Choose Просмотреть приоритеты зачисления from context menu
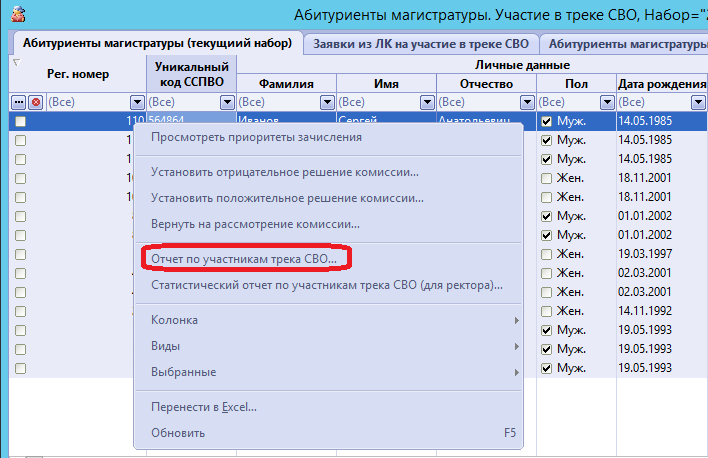708x458 pixels. coord(328,137)
